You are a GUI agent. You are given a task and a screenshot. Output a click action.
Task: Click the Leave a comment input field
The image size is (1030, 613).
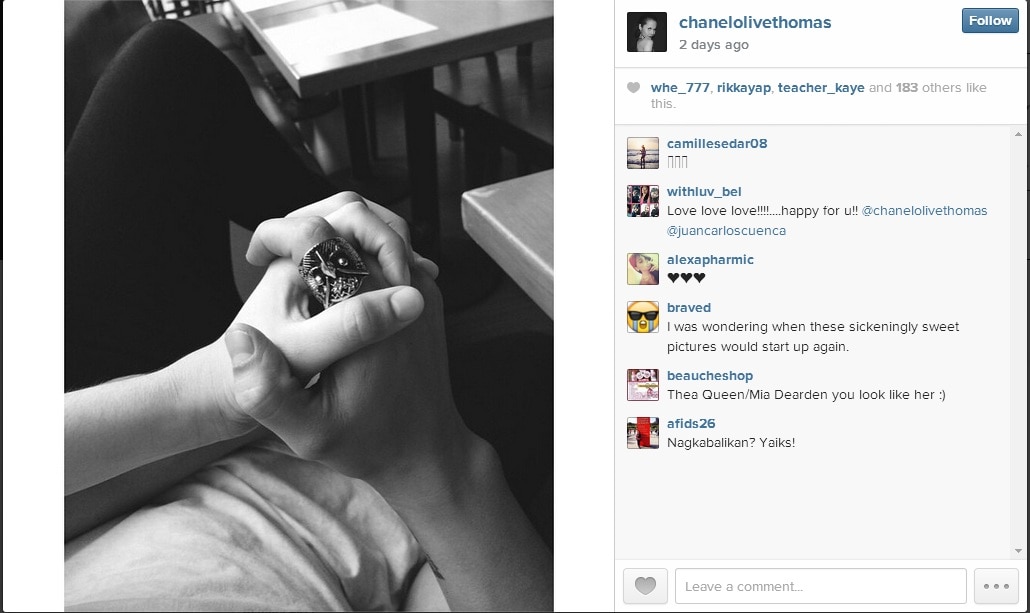[x=820, y=585]
